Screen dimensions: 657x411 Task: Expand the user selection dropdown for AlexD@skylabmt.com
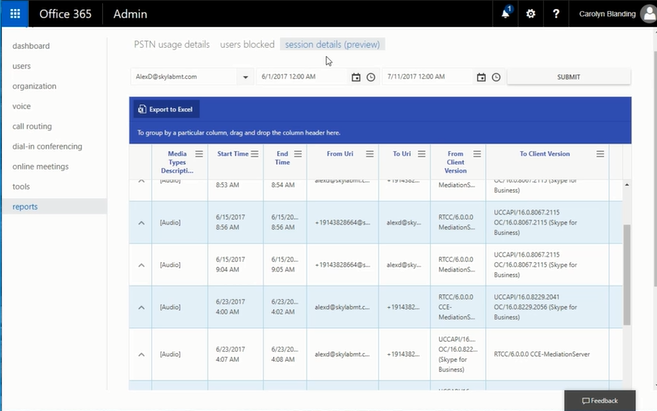click(246, 77)
